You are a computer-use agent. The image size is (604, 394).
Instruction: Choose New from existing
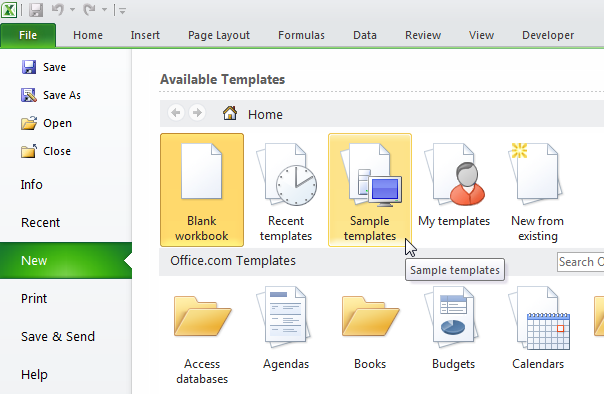538,190
